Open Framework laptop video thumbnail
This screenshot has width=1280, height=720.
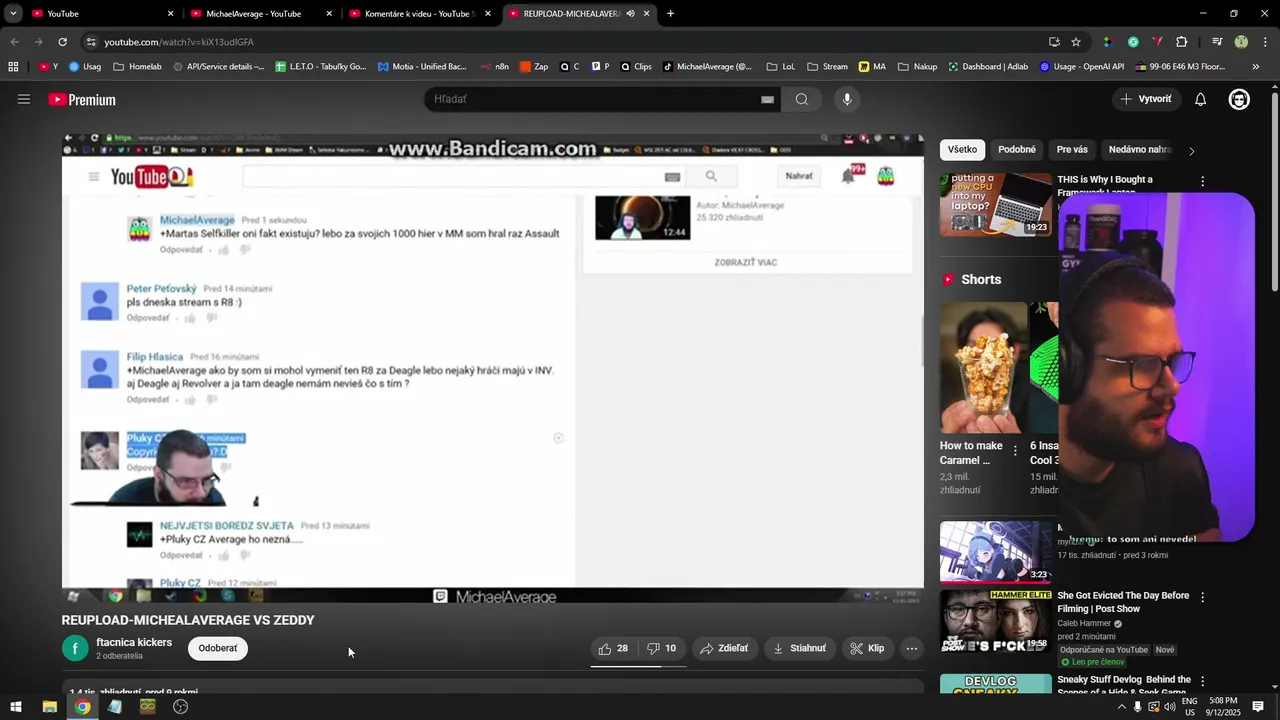coord(996,205)
